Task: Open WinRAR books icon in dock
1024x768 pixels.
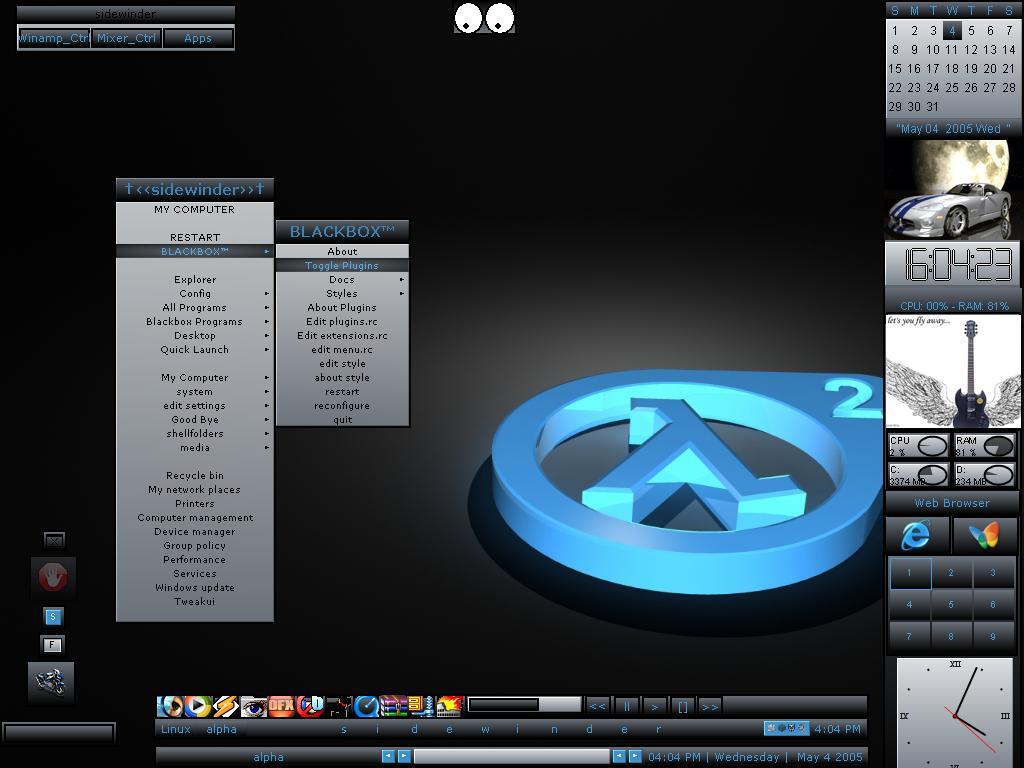Action: 393,706
